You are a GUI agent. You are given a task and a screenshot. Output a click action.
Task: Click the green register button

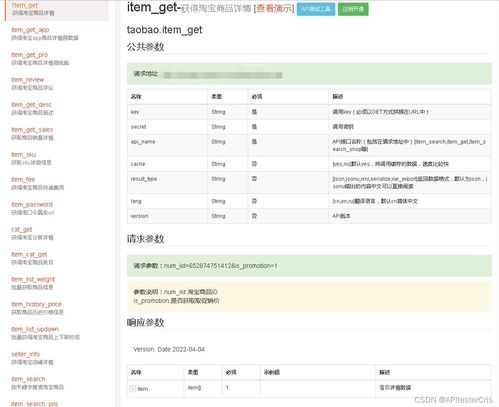353,9
